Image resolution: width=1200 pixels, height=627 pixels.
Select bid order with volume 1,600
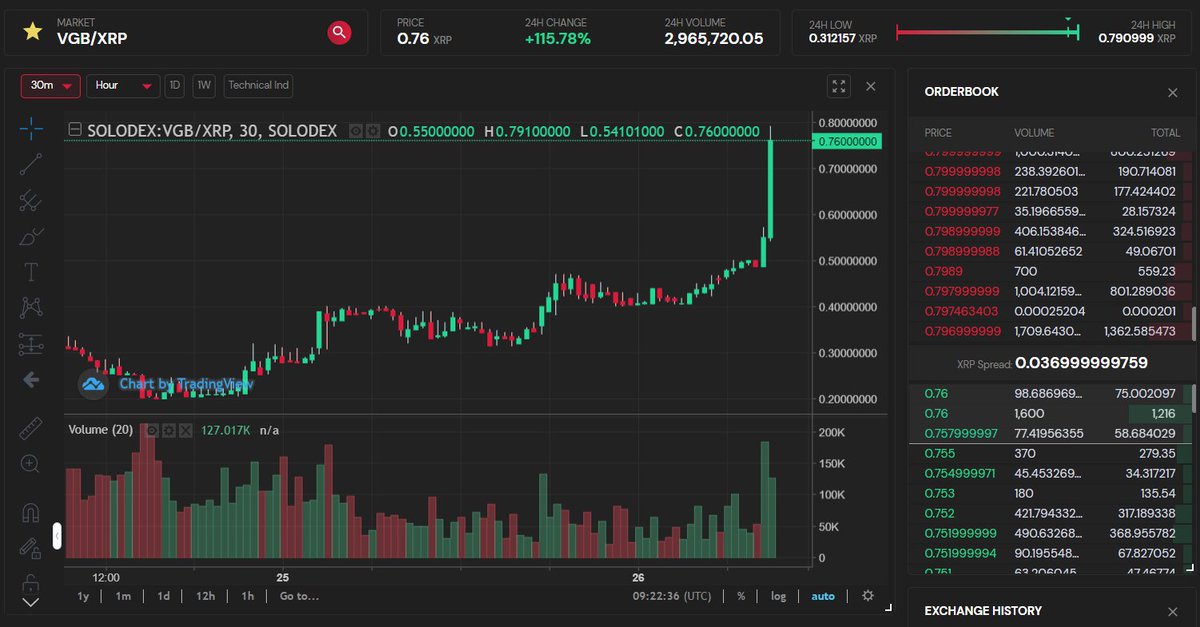click(x=1048, y=413)
